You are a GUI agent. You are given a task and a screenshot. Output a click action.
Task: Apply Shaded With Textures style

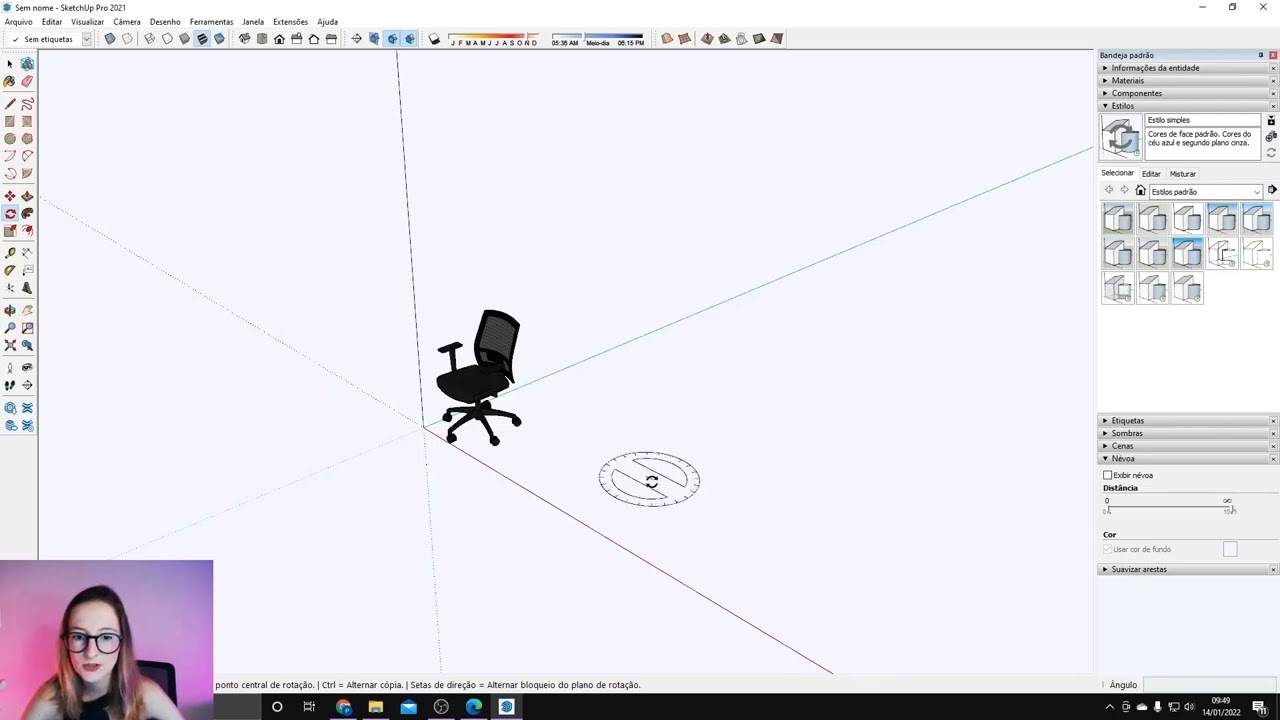(x=202, y=39)
